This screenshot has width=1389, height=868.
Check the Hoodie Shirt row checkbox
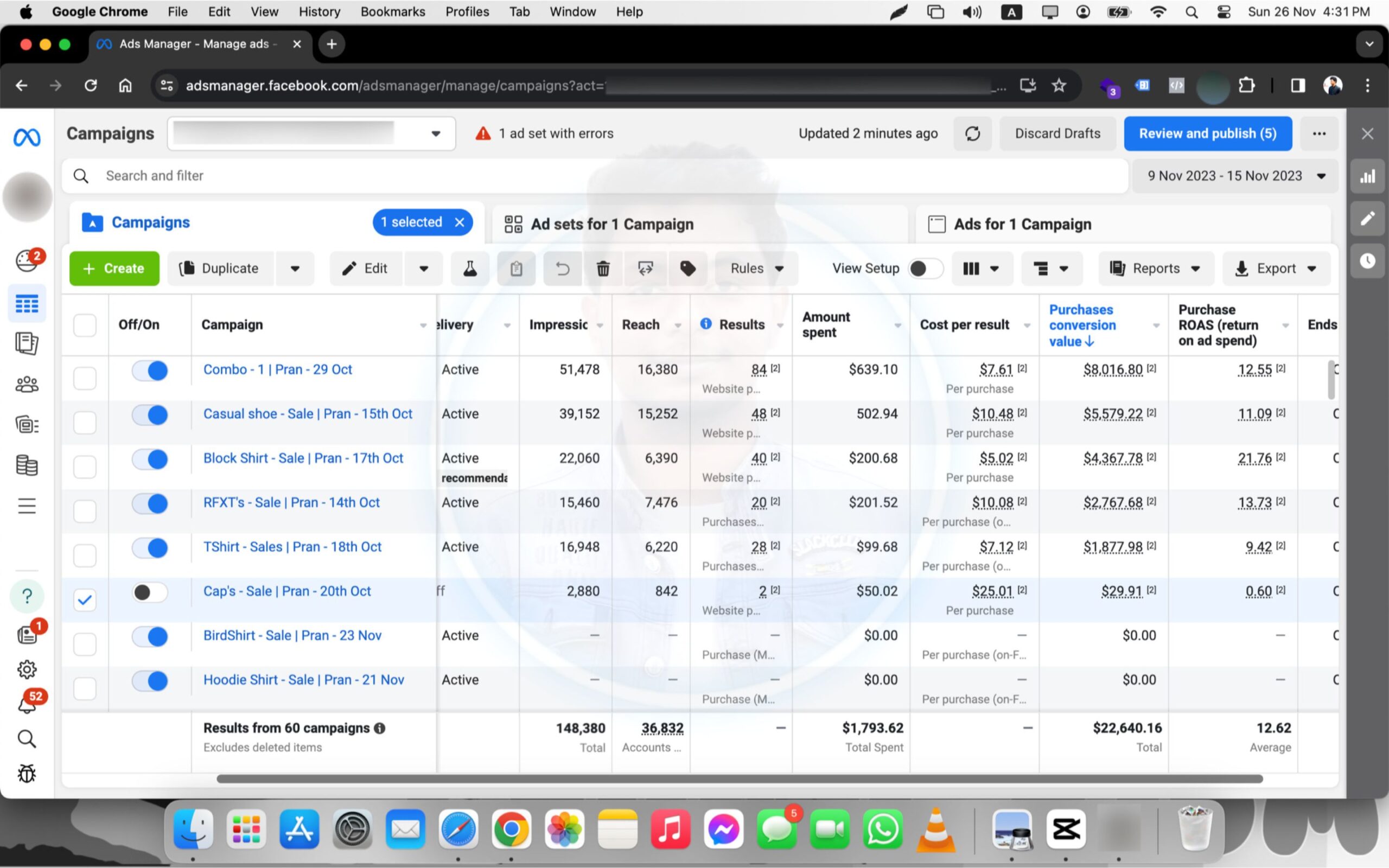tap(85, 688)
